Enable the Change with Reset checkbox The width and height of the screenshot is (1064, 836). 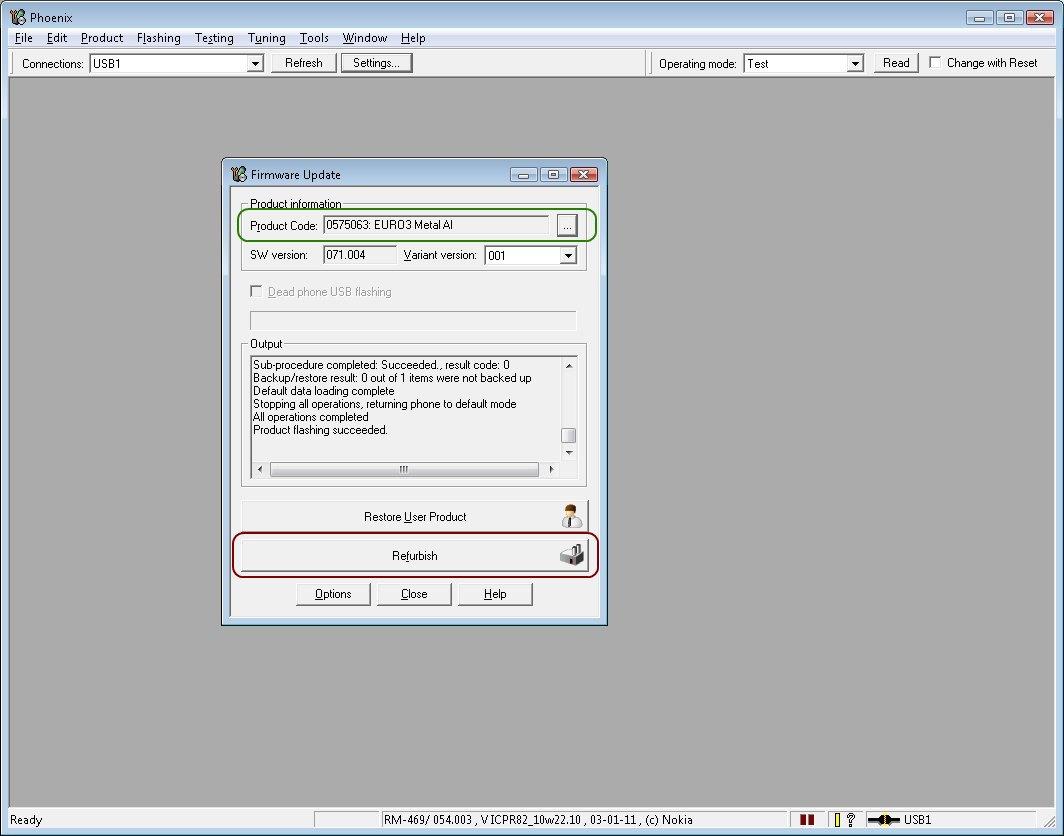[x=935, y=63]
